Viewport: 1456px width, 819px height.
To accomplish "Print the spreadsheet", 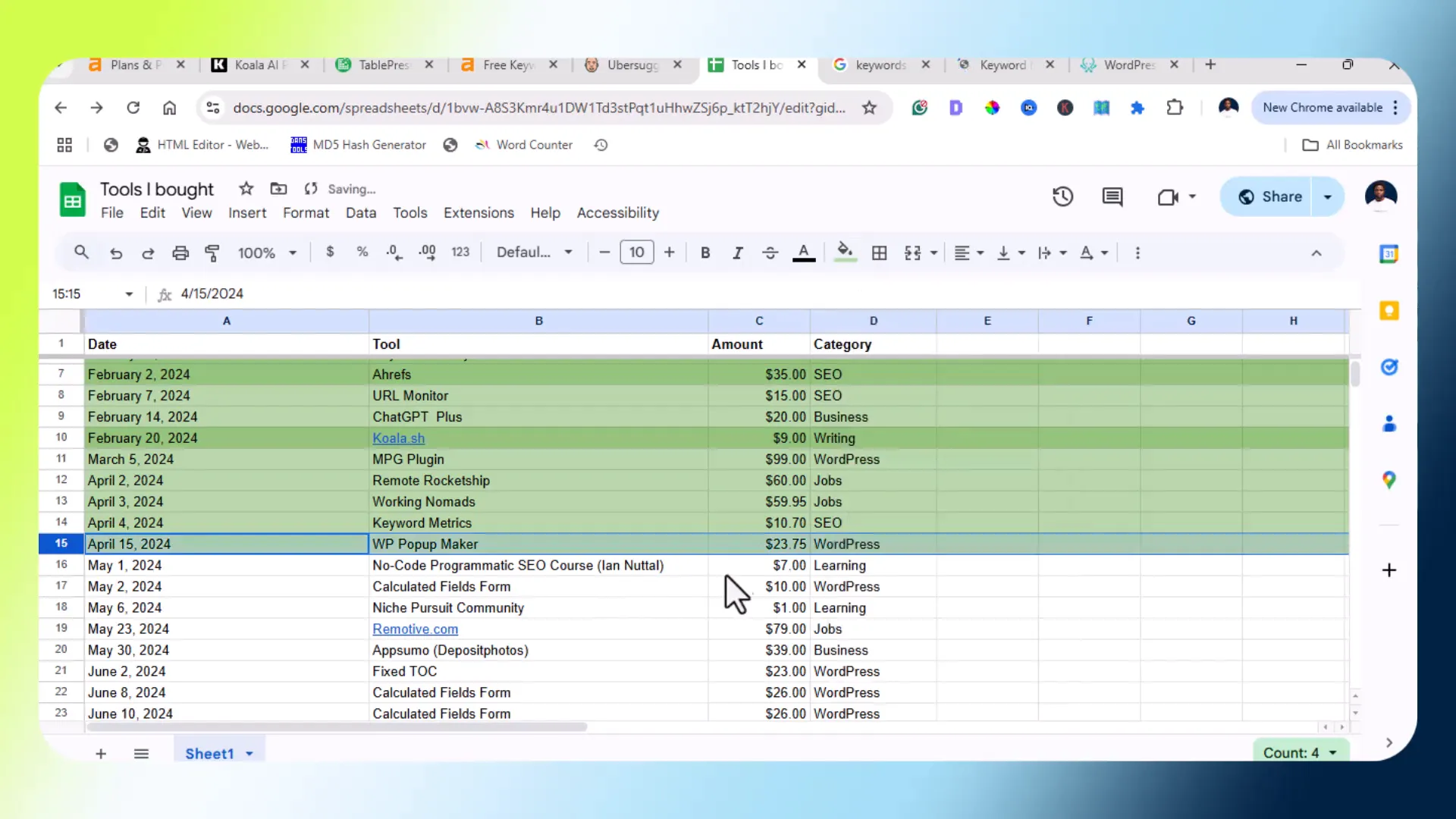I will pyautogui.click(x=180, y=253).
